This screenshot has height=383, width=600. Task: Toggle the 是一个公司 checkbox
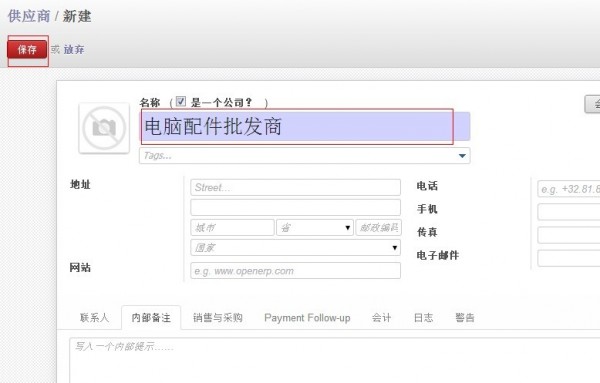click(x=181, y=101)
